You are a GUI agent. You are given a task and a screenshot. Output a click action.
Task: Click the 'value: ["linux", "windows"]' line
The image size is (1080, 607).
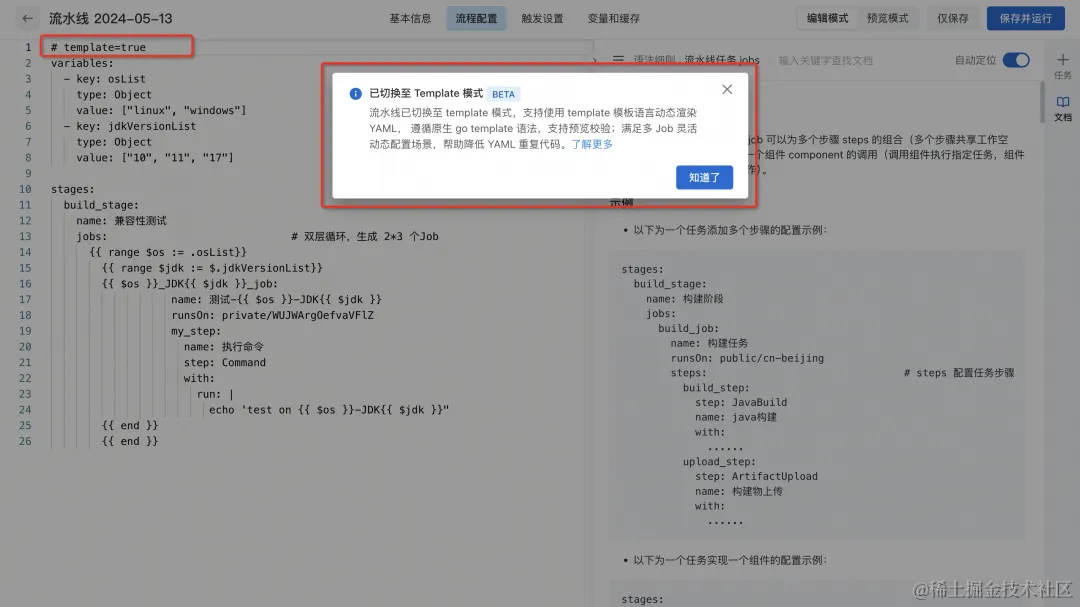point(161,110)
